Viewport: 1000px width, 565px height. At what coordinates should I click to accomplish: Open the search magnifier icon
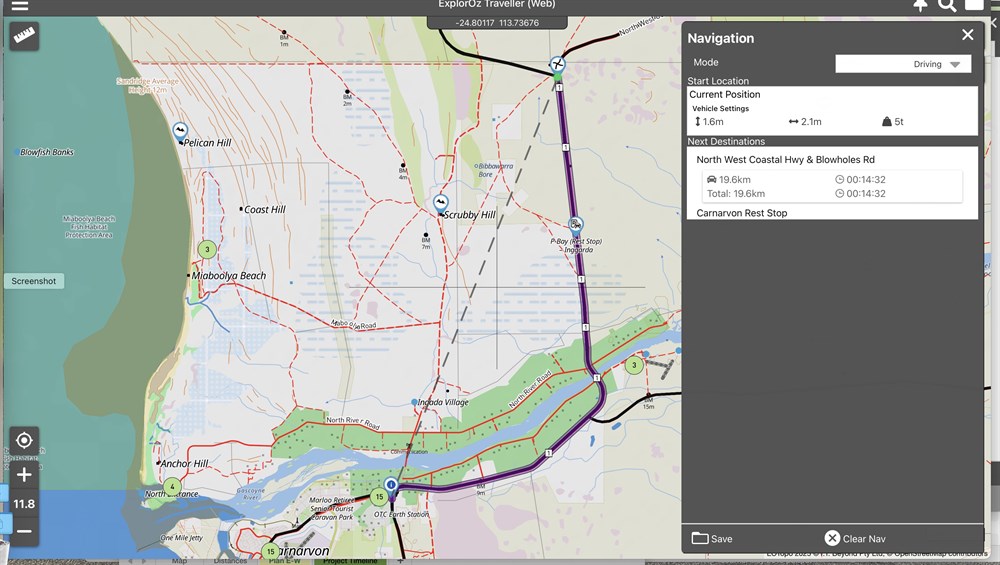click(947, 6)
